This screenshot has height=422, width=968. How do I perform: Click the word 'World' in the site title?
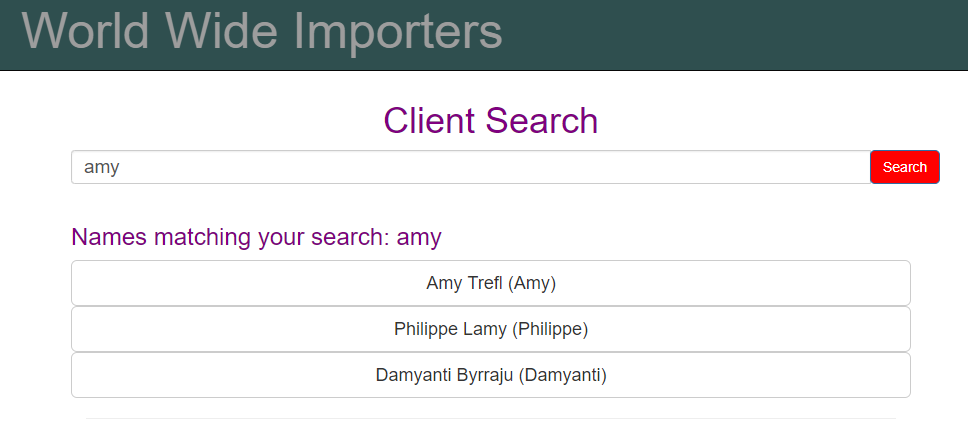86,30
